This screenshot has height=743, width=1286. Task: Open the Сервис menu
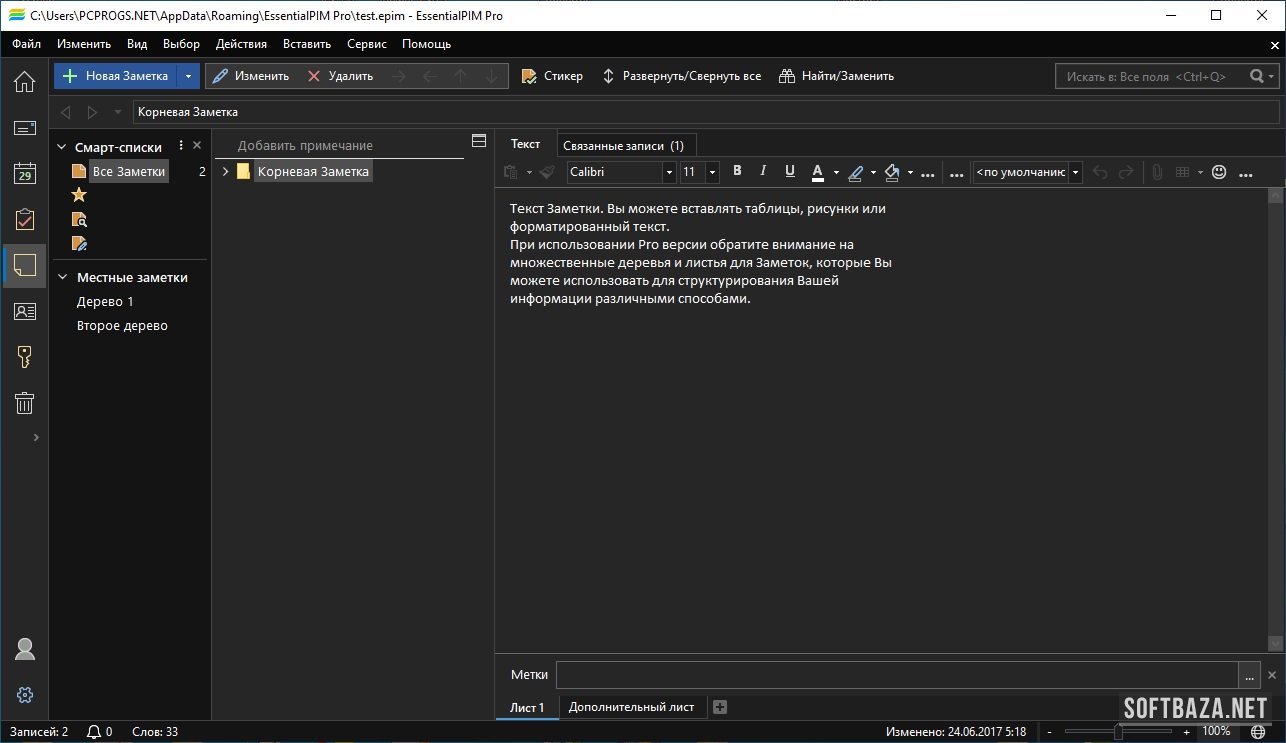367,44
